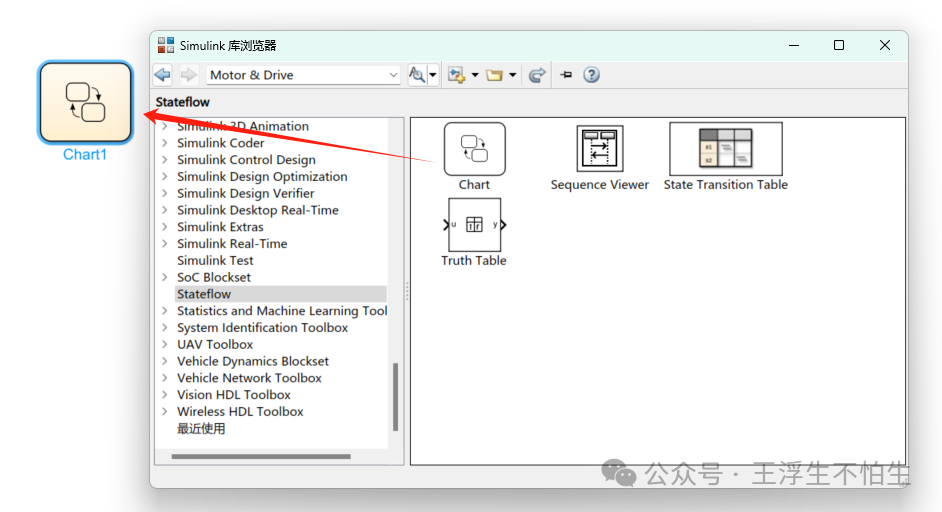Viewport: 942px width, 512px height.
Task: Select UAV Toolbox library
Action: [215, 344]
